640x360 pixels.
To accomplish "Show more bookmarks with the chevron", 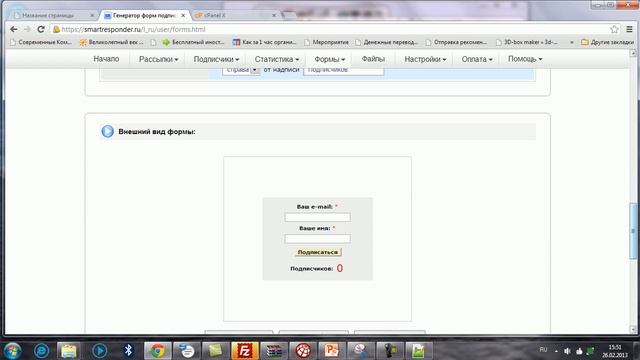I will tap(571, 42).
